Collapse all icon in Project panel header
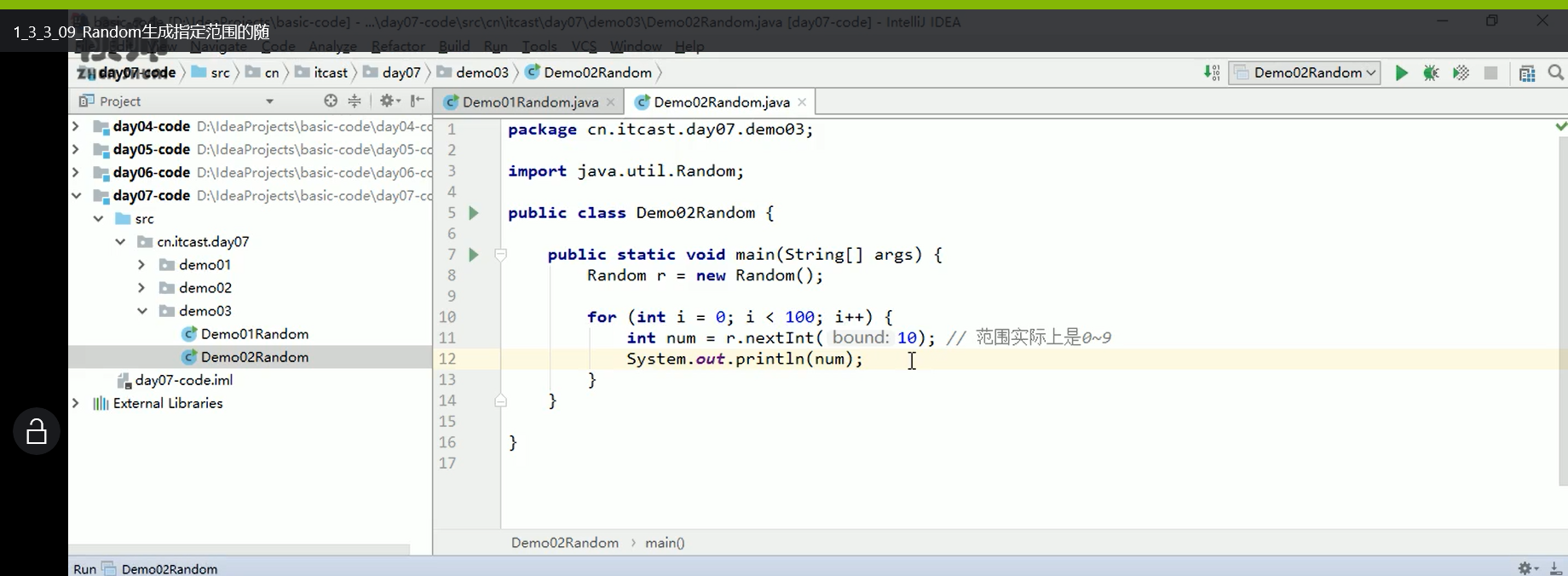 pos(355,101)
